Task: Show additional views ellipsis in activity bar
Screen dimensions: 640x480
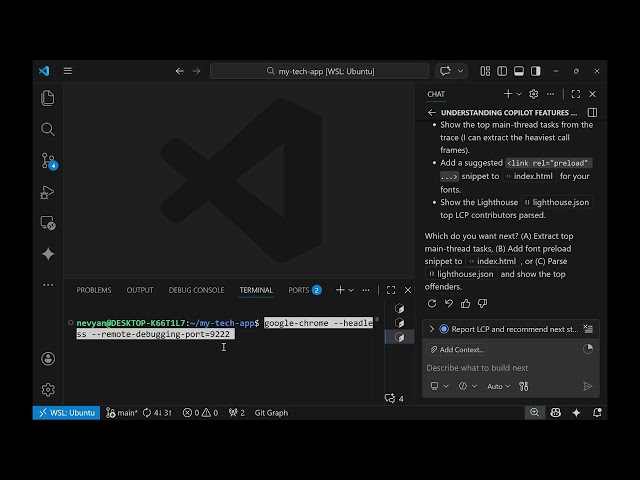Action: point(48,285)
